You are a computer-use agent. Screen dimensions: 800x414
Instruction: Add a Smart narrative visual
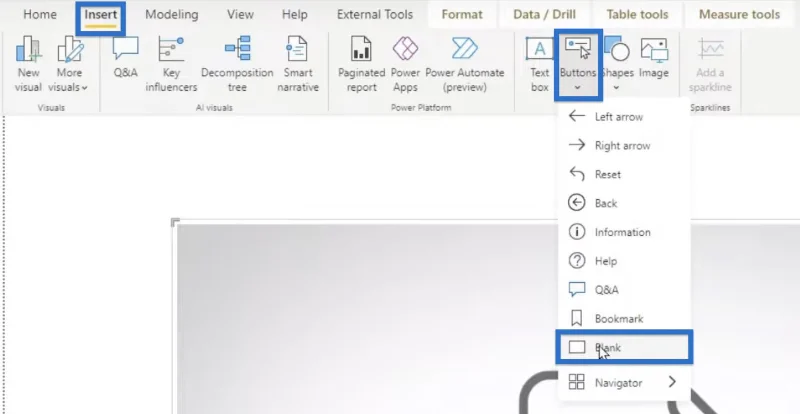tap(298, 64)
